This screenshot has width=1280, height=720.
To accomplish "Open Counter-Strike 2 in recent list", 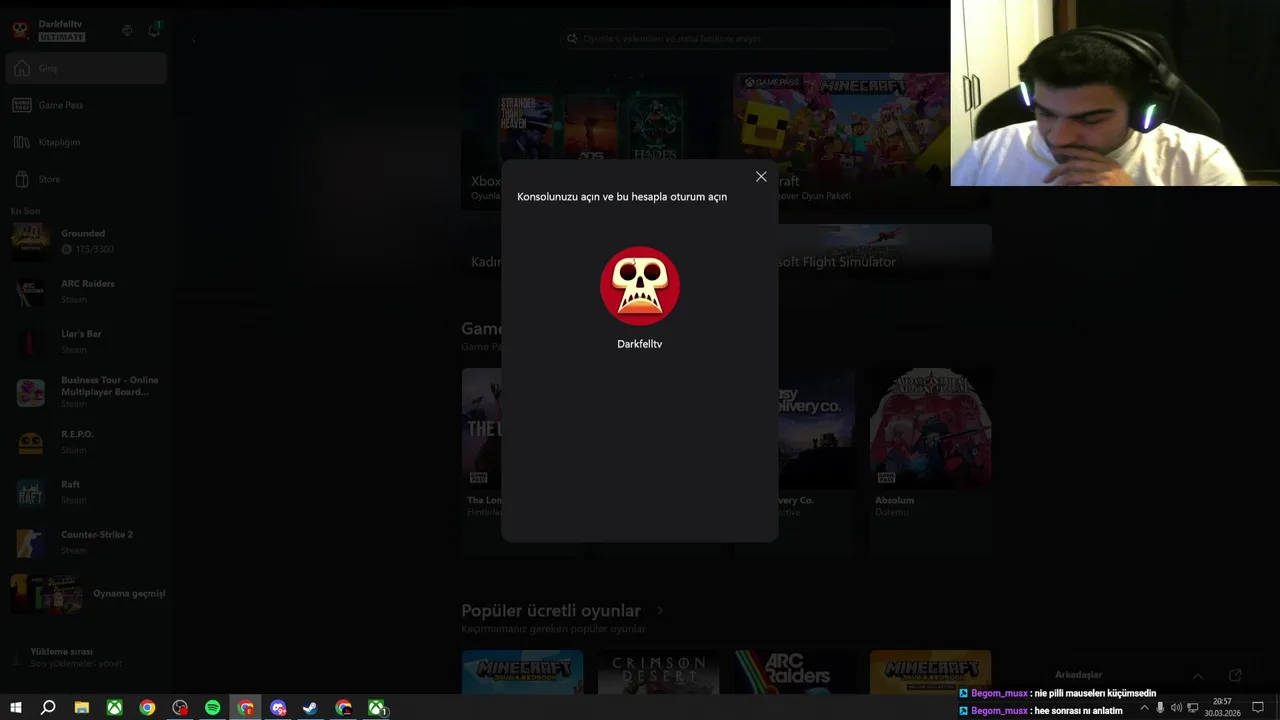I will point(86,542).
